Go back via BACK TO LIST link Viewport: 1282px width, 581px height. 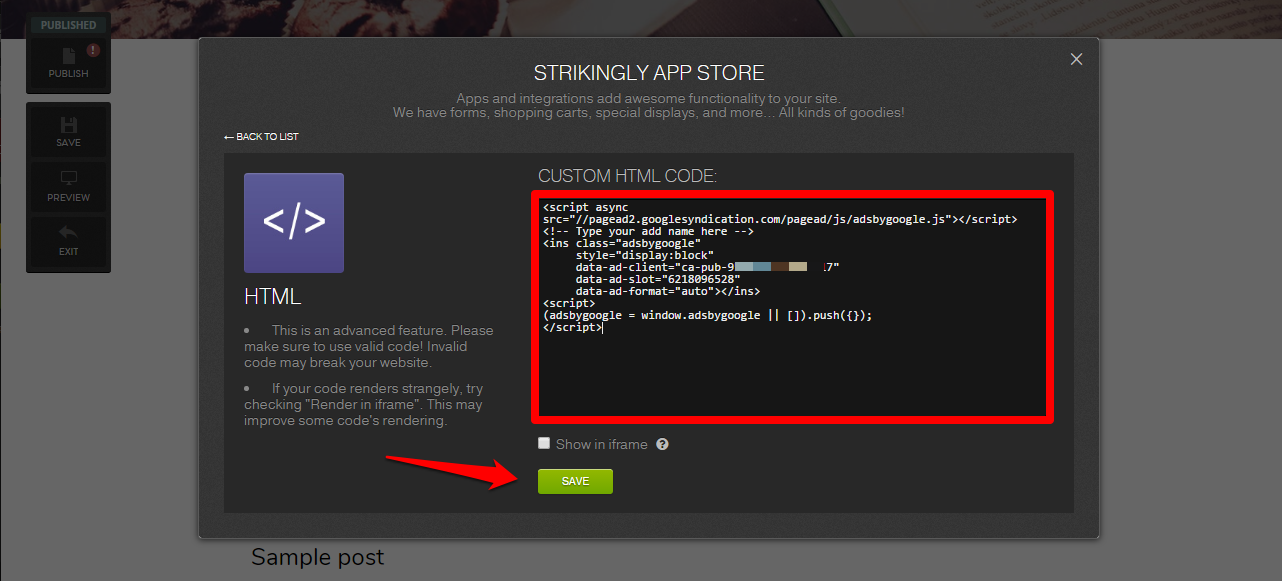261,136
